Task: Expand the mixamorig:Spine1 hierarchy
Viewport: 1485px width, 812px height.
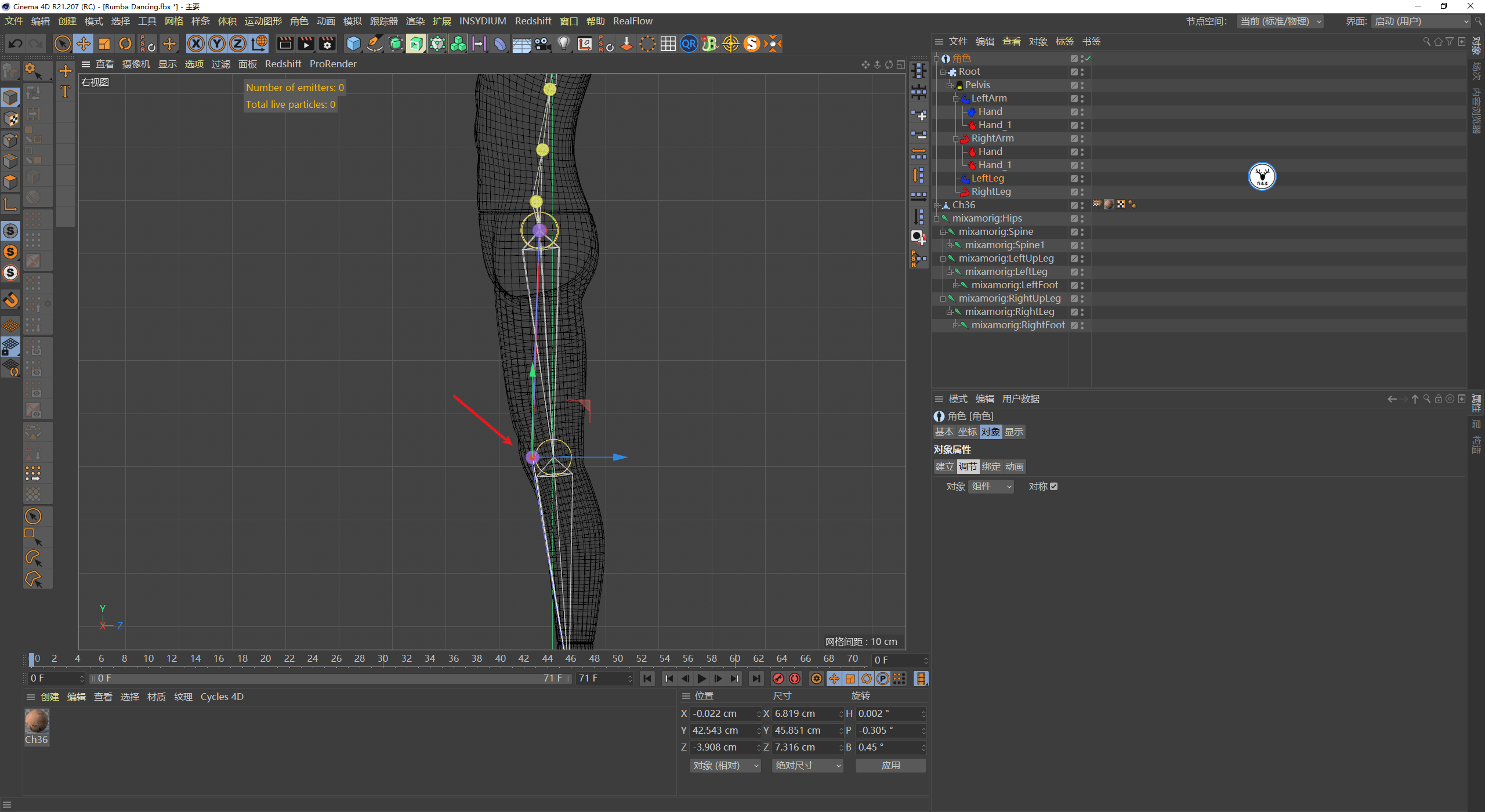Action: pos(950,245)
